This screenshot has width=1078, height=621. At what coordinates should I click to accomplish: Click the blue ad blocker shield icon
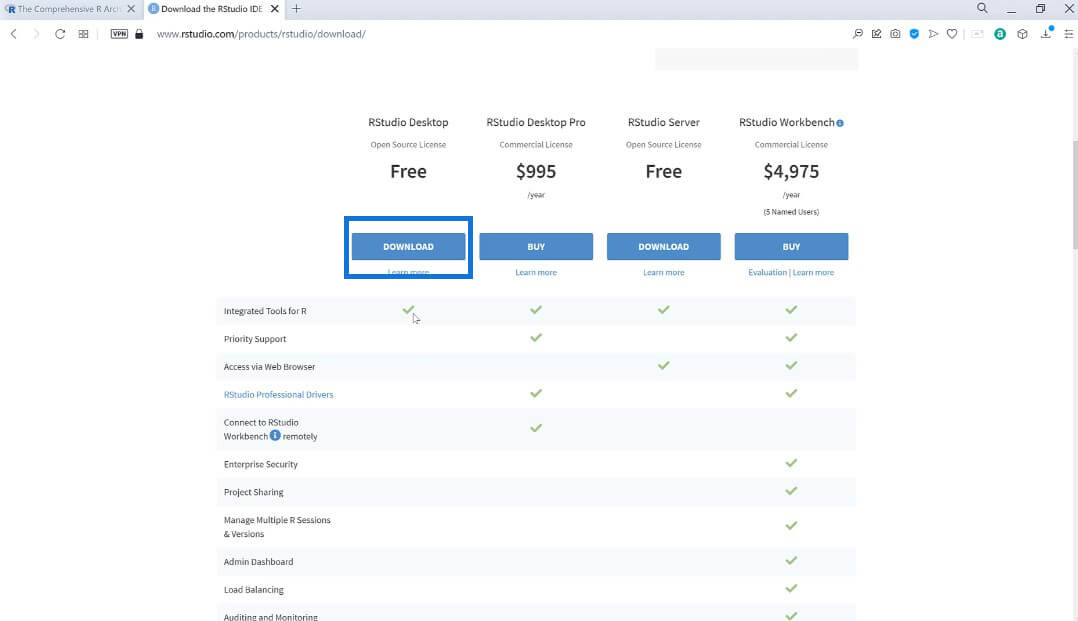[x=914, y=34]
